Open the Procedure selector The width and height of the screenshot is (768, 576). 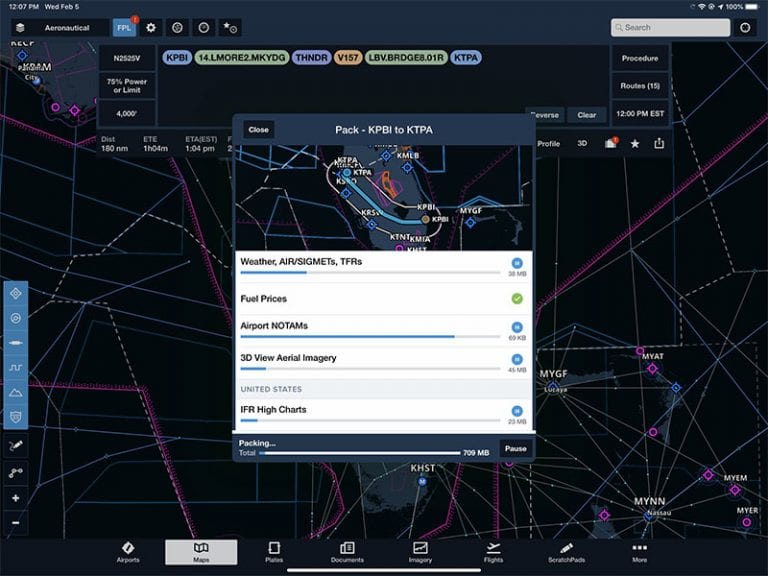[x=640, y=58]
